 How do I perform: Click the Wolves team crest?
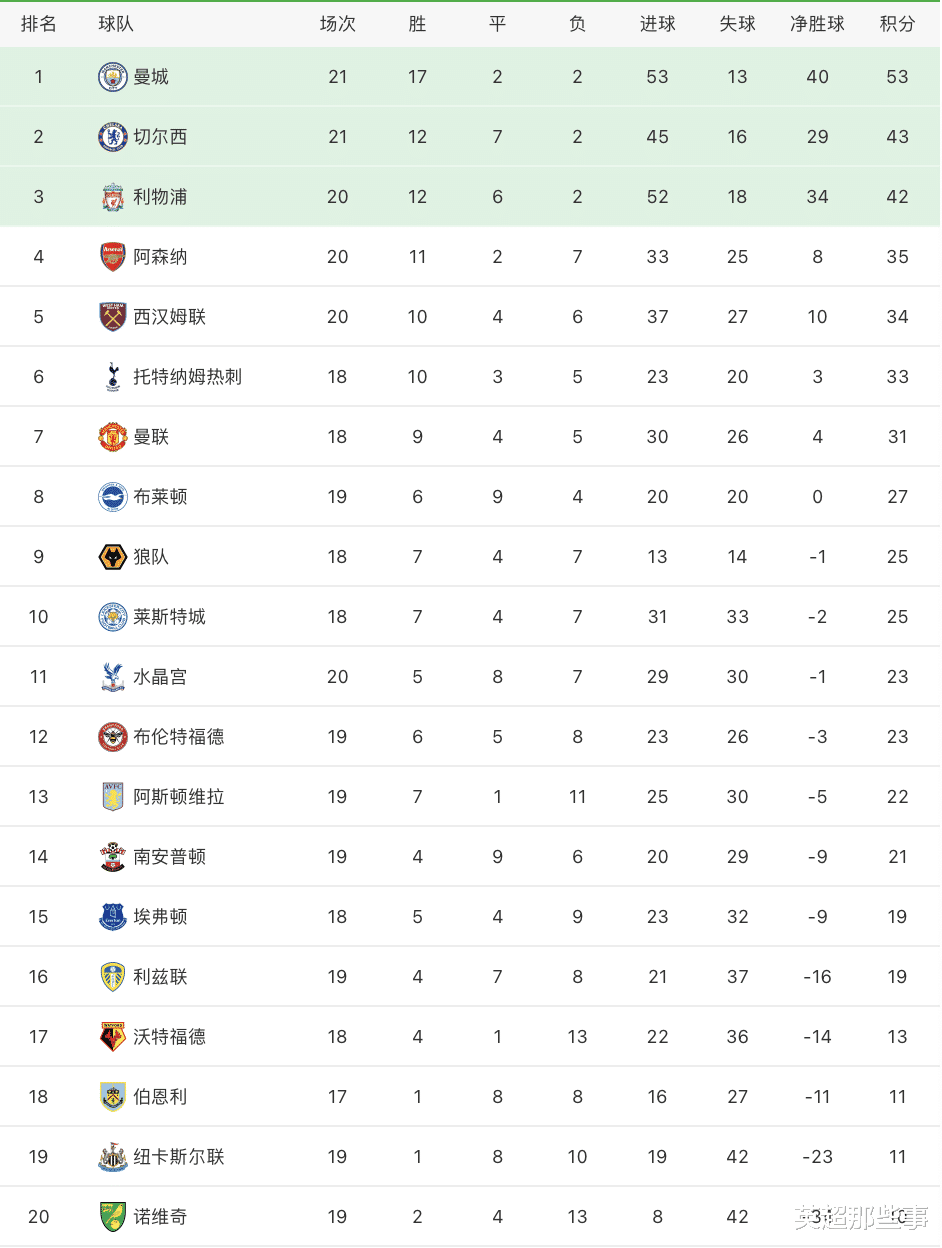(113, 557)
